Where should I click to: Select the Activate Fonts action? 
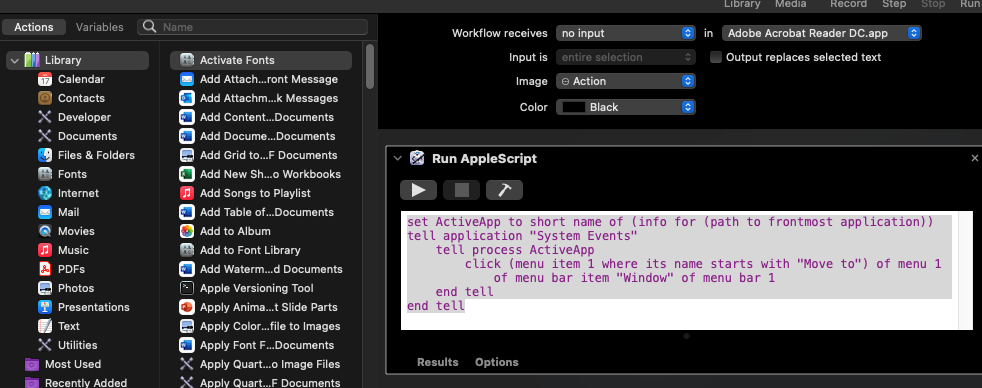click(x=261, y=60)
